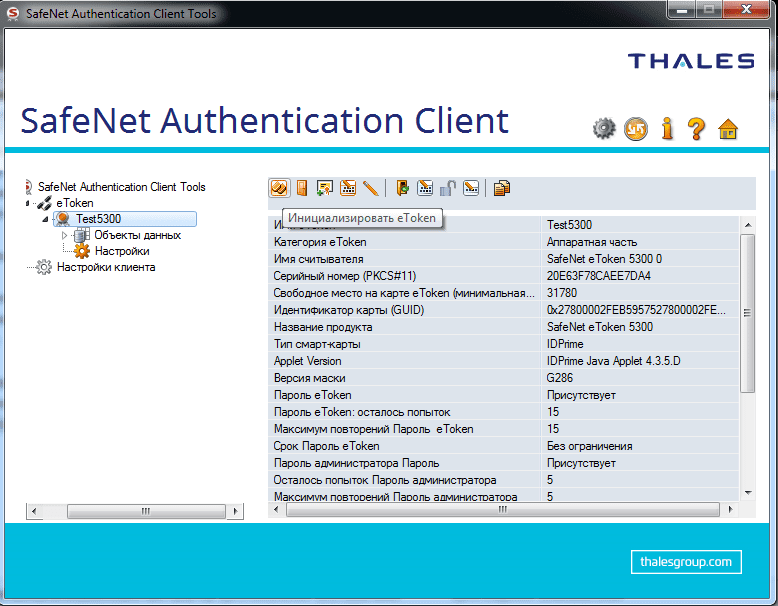Click the details table horizontal scrollbar thumb
This screenshot has height=606, width=778.
pos(503,509)
